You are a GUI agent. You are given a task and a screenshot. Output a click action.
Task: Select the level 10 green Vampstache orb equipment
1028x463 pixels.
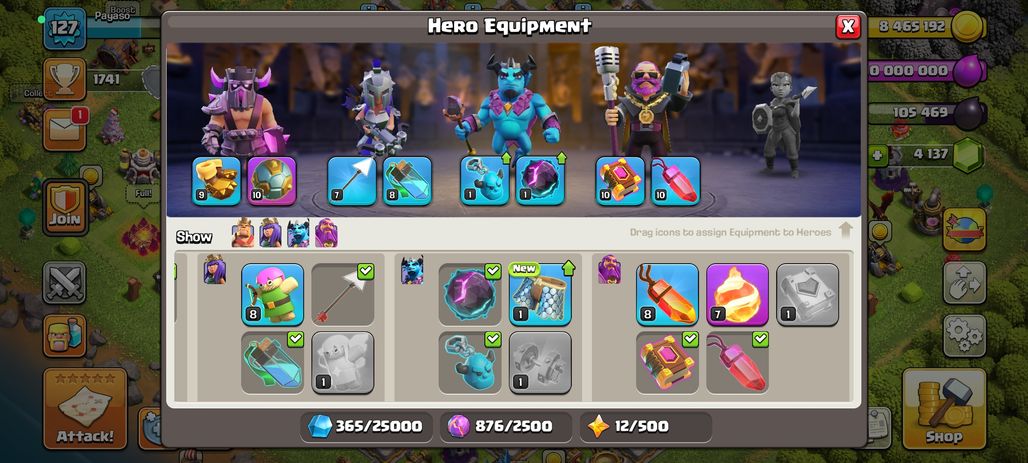(x=272, y=181)
